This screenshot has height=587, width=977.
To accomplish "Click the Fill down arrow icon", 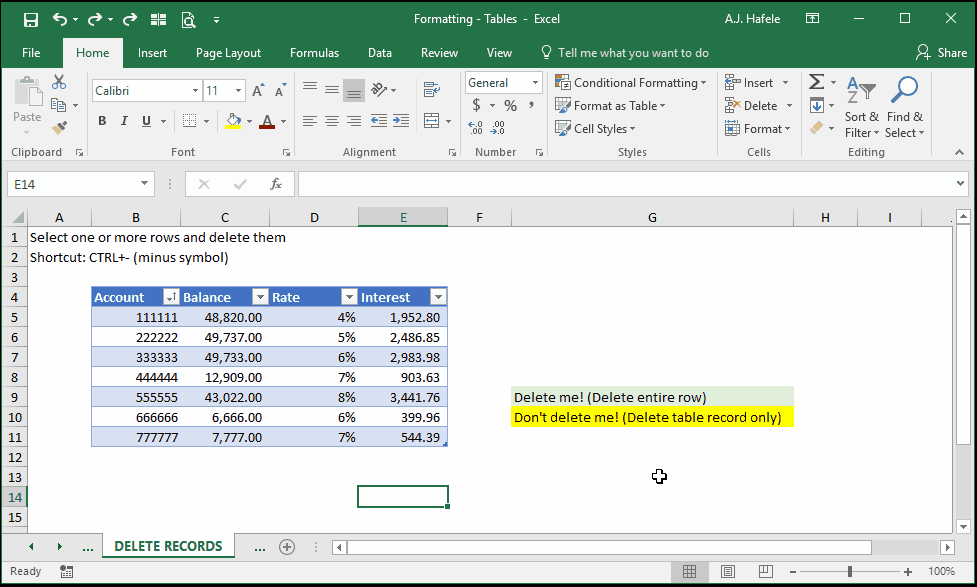I will point(817,105).
